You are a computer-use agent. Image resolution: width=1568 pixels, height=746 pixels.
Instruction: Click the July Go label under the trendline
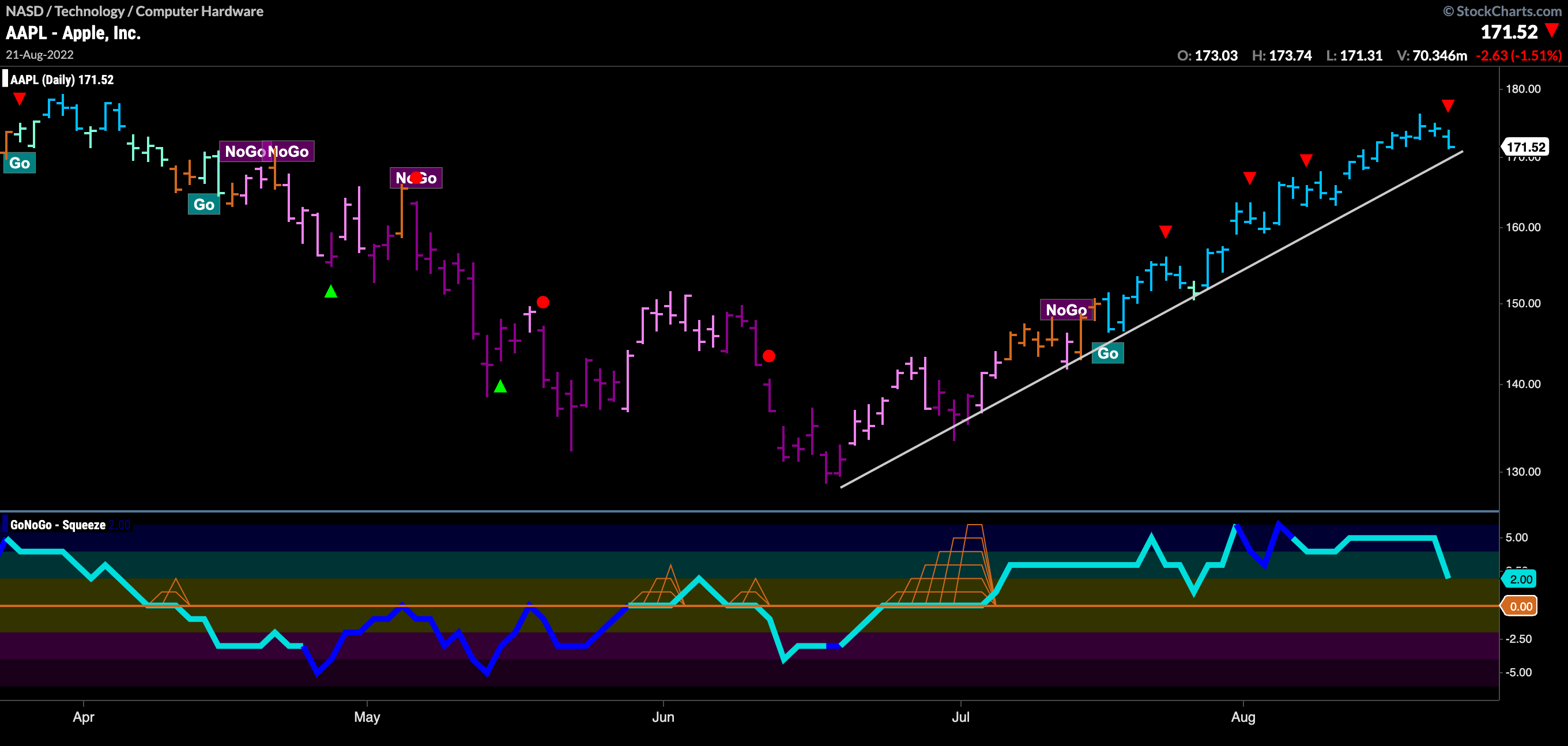coord(1108,353)
